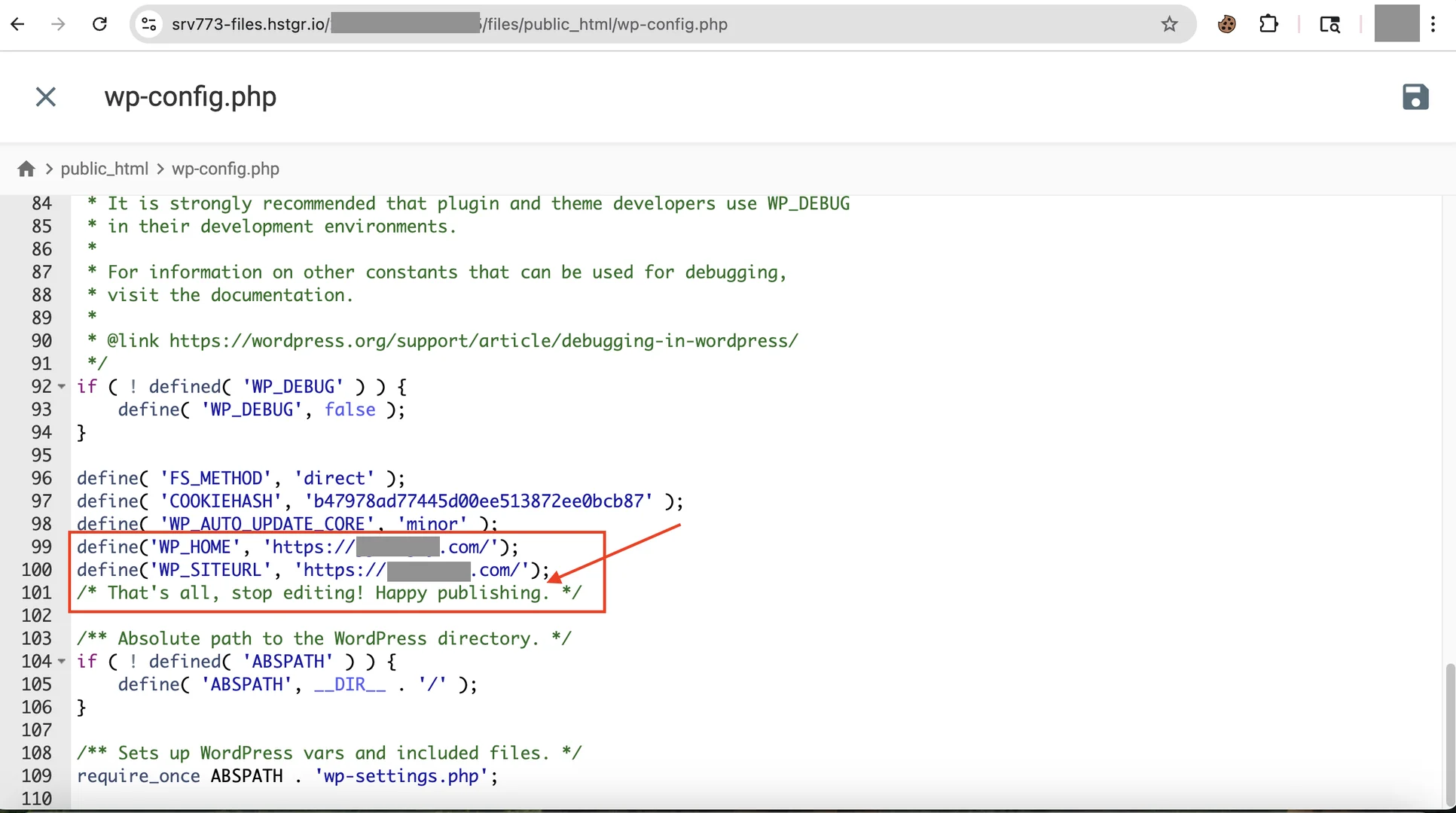Open the public_html breadcrumb folder
The image size is (1456, 813).
(104, 169)
